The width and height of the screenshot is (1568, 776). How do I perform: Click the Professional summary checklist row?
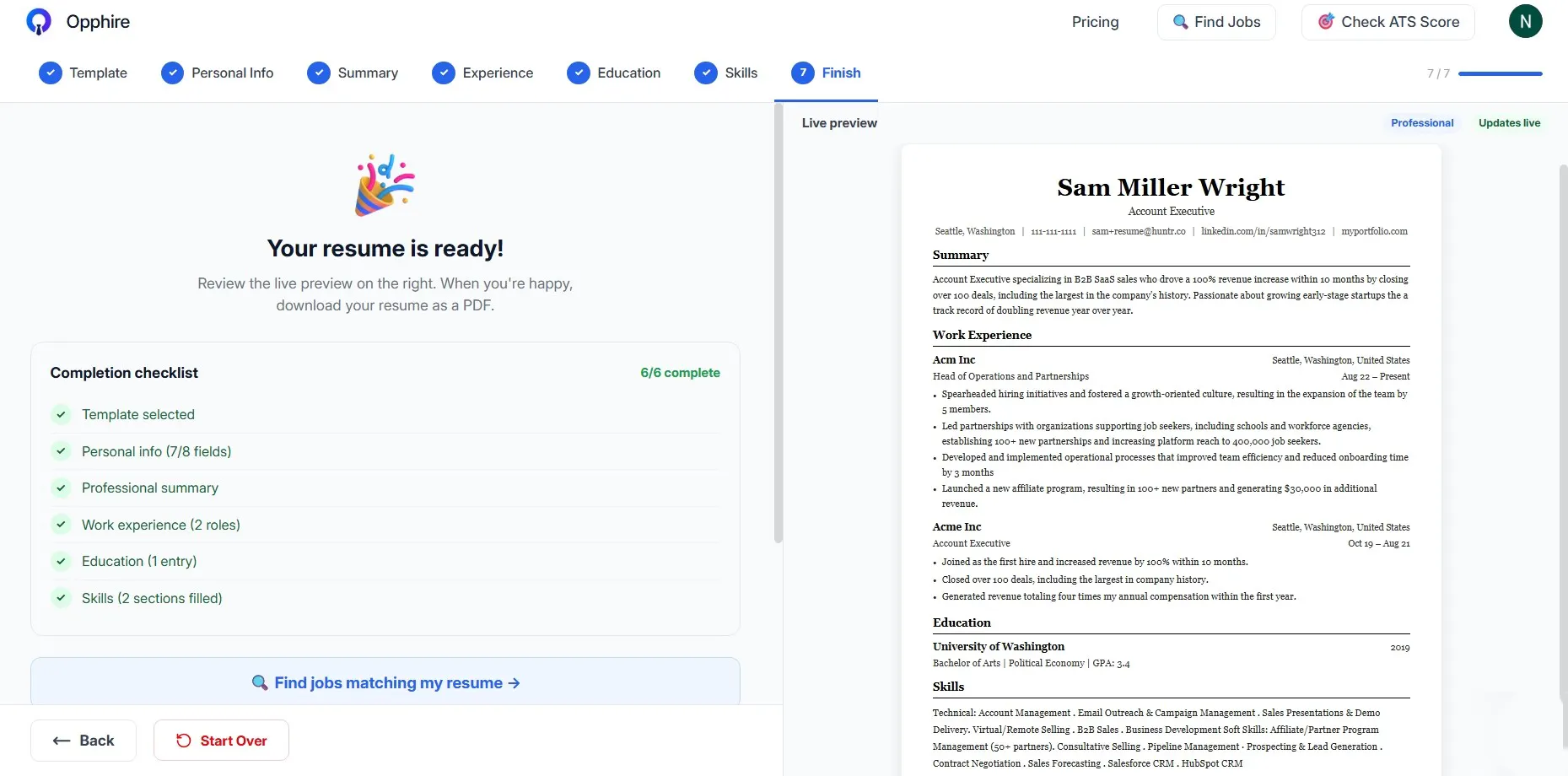click(x=385, y=488)
